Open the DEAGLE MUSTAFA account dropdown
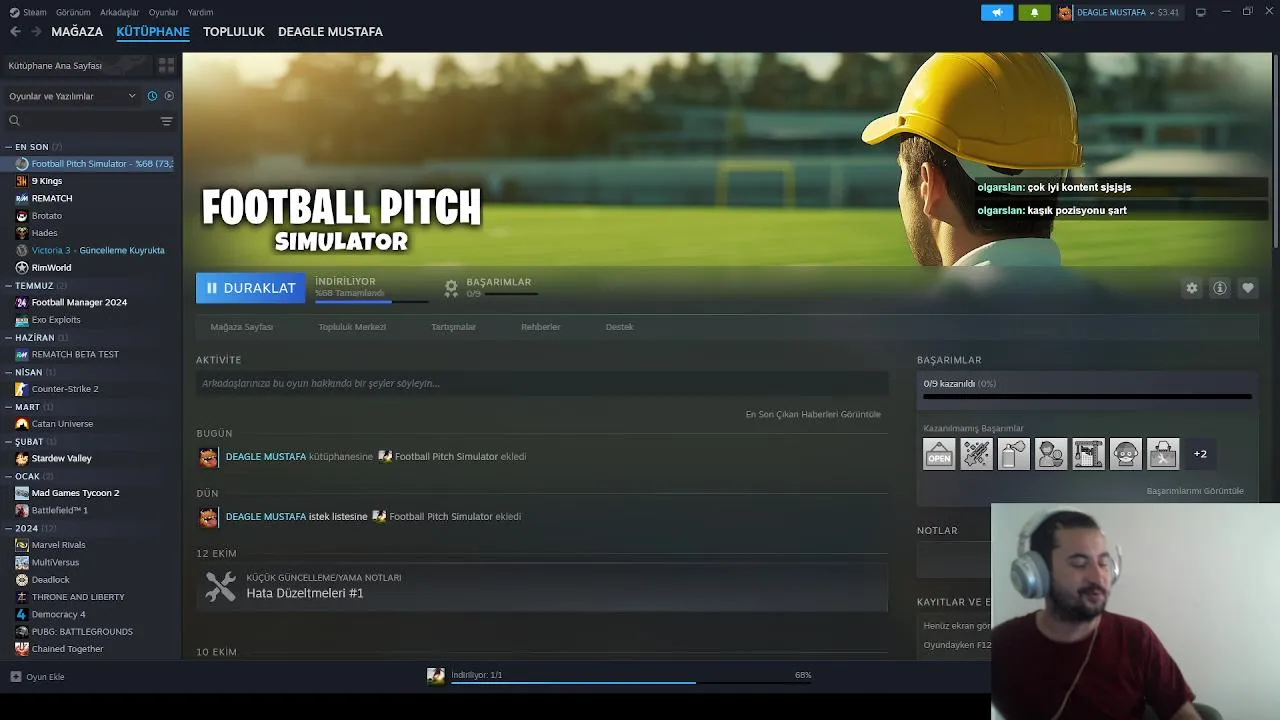This screenshot has height=720, width=1280. pyautogui.click(x=1119, y=12)
